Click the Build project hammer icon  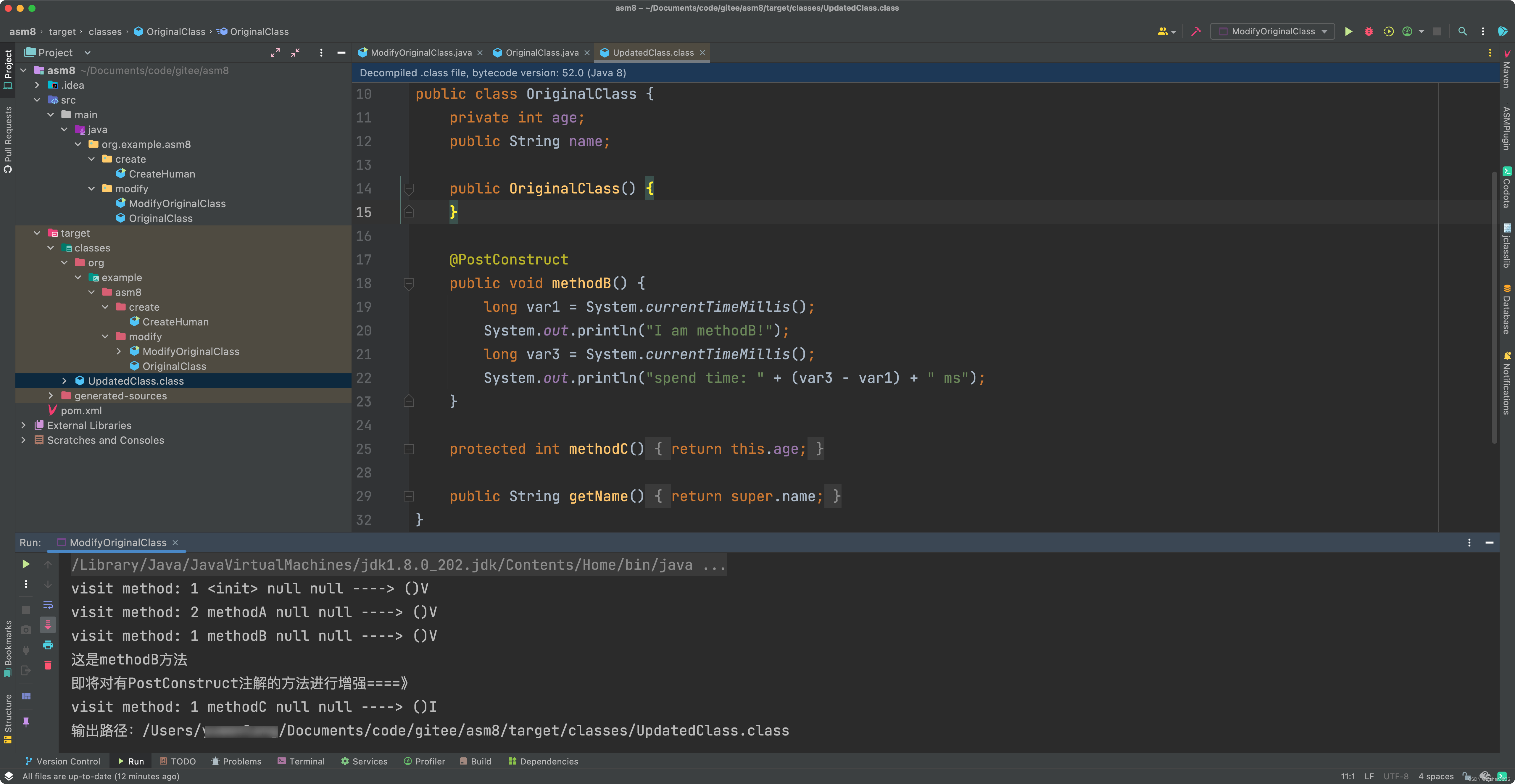1196,31
